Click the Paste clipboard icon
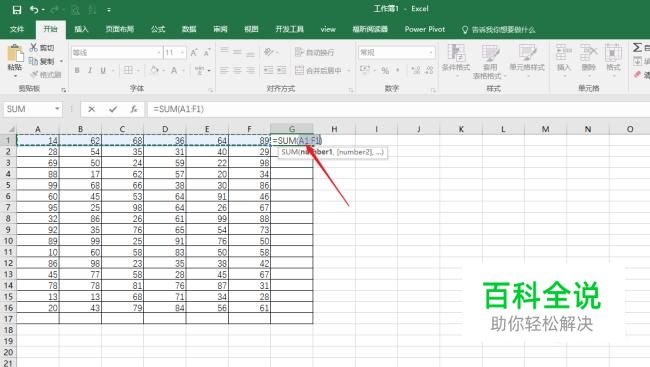The image size is (650, 367). click(15, 54)
